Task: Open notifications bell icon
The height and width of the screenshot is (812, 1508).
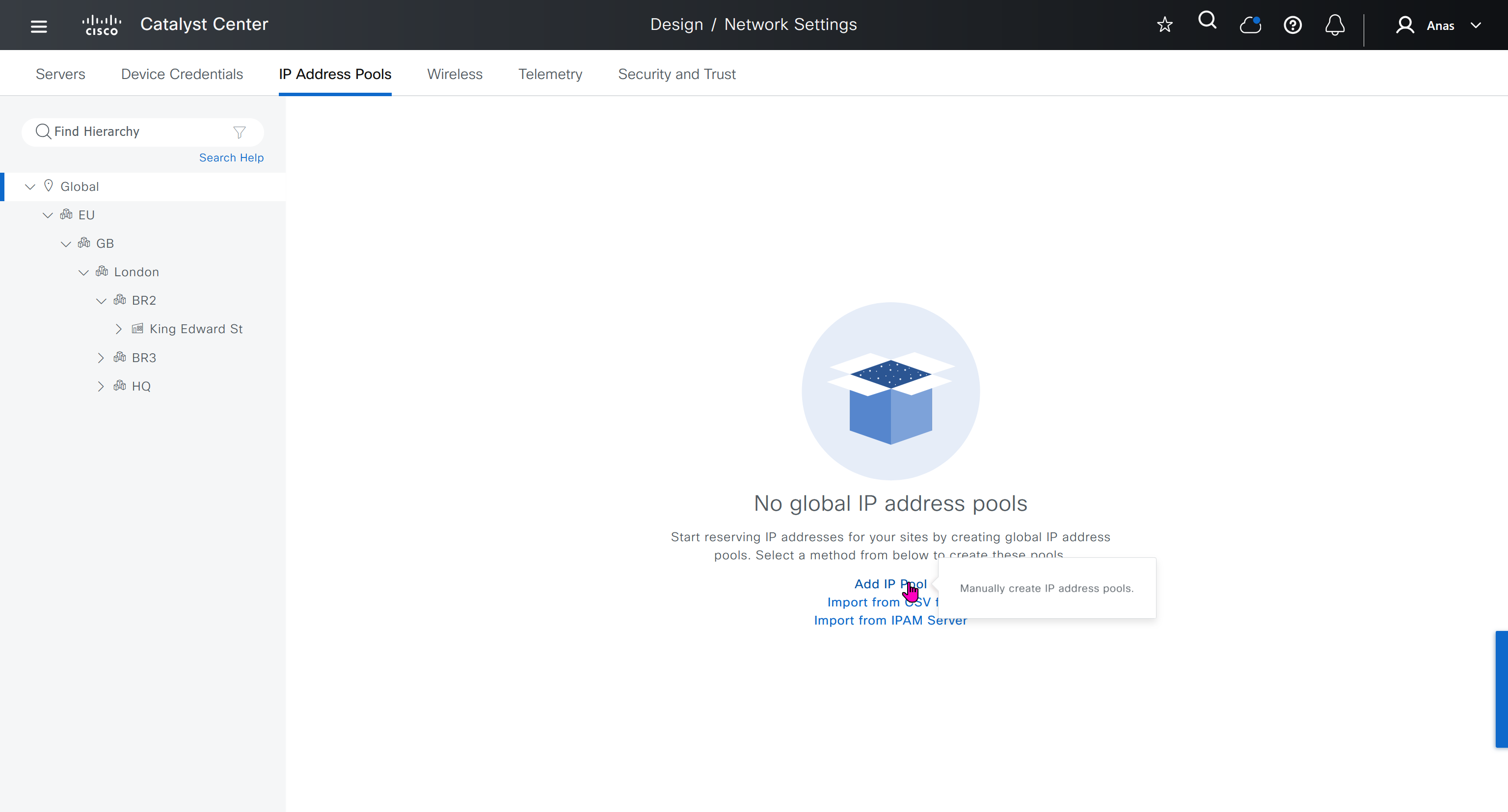Action: (x=1335, y=25)
